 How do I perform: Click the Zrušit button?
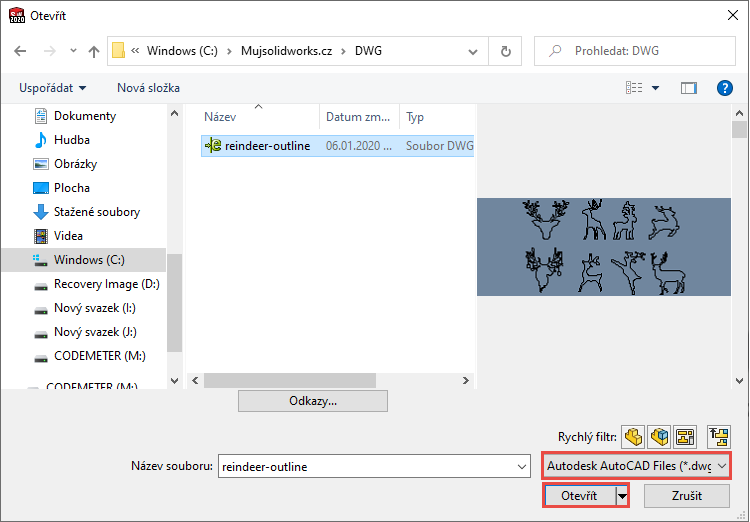point(687,496)
